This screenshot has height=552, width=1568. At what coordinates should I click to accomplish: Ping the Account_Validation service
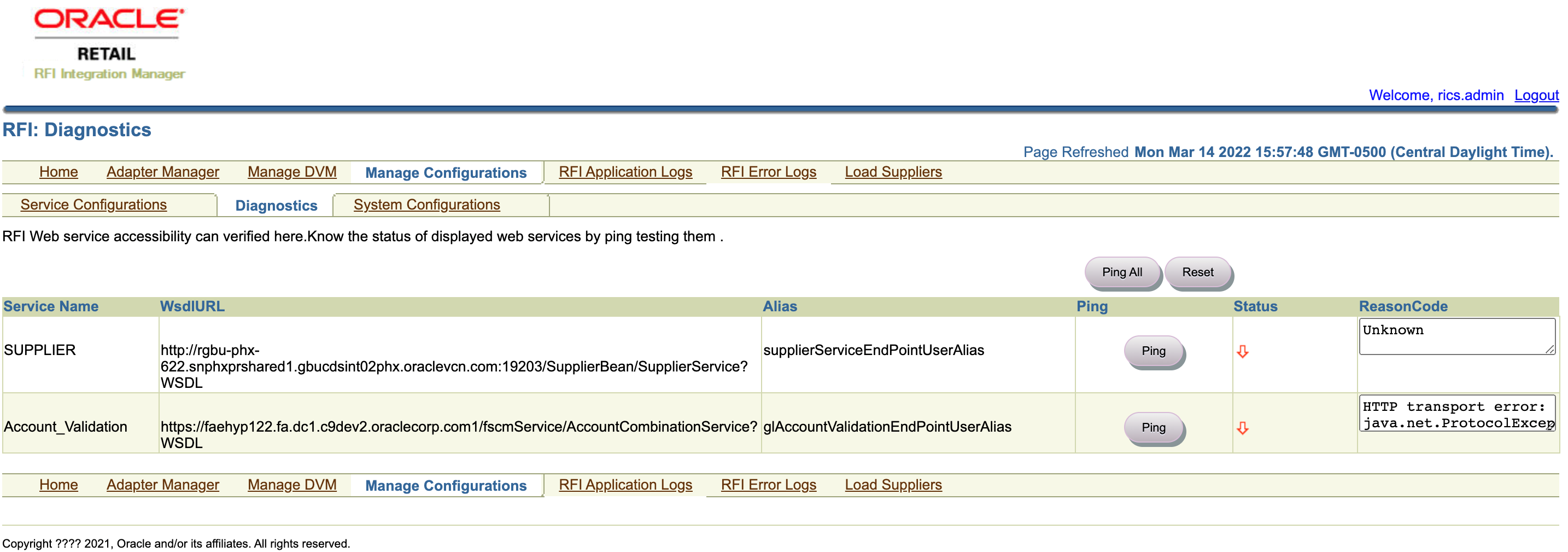tap(1154, 427)
